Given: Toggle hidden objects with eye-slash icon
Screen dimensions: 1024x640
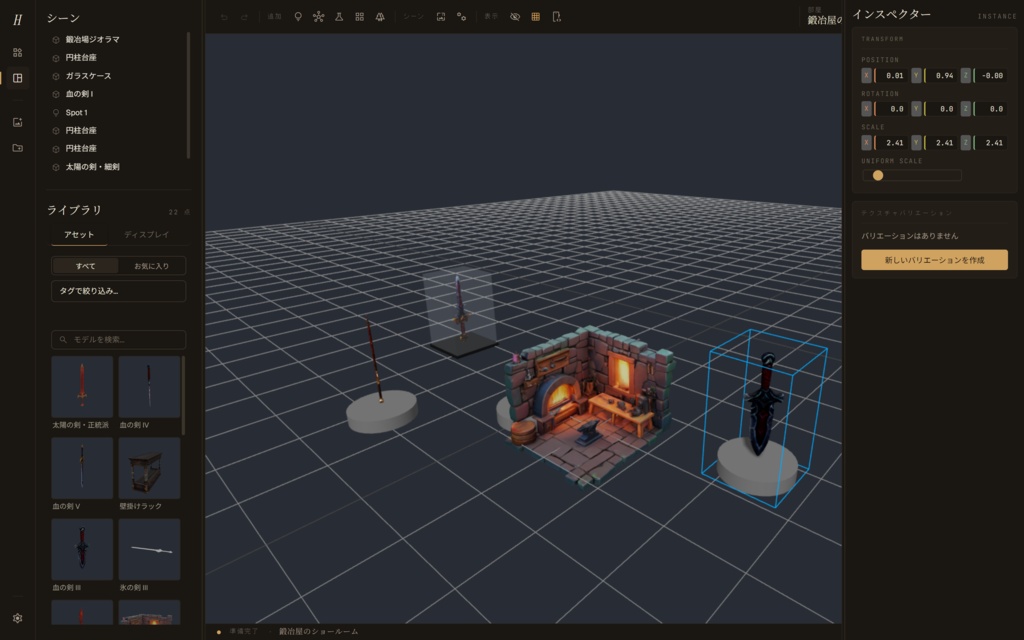Looking at the screenshot, I should (515, 17).
